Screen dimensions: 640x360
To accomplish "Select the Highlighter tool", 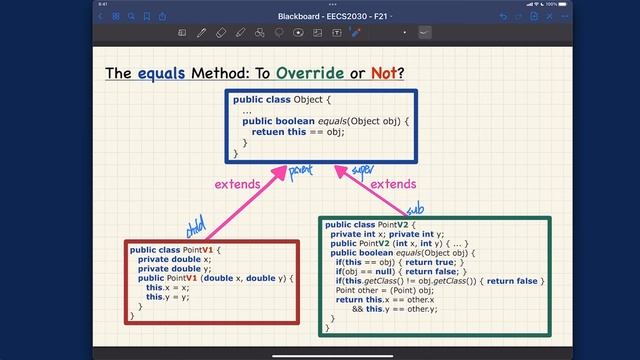I will 240,33.
